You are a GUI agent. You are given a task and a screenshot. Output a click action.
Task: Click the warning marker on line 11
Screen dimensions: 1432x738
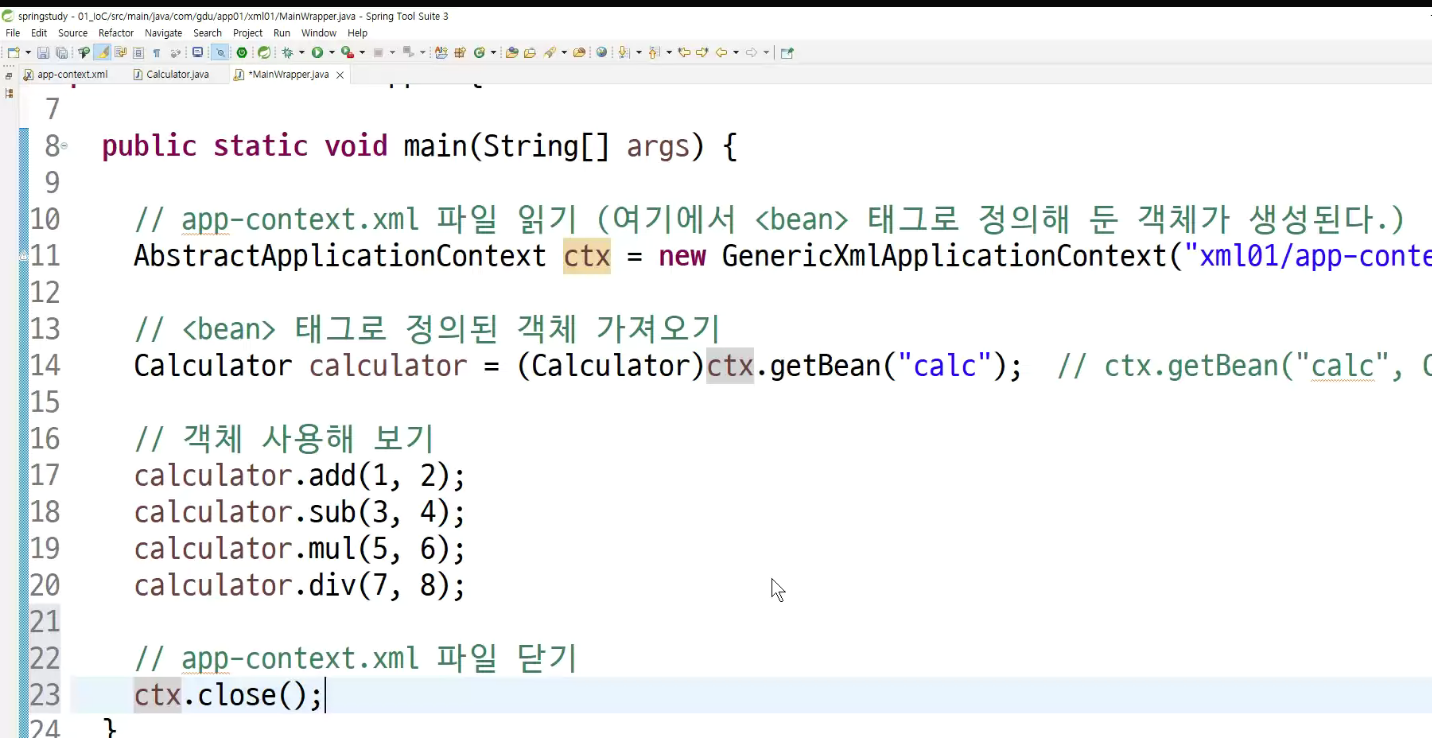coord(24,256)
